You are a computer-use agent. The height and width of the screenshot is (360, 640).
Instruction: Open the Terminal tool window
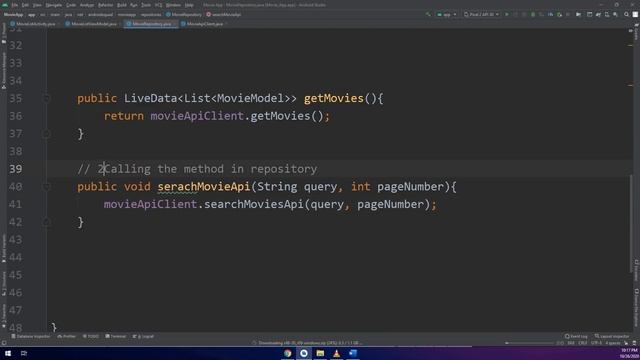click(116, 336)
